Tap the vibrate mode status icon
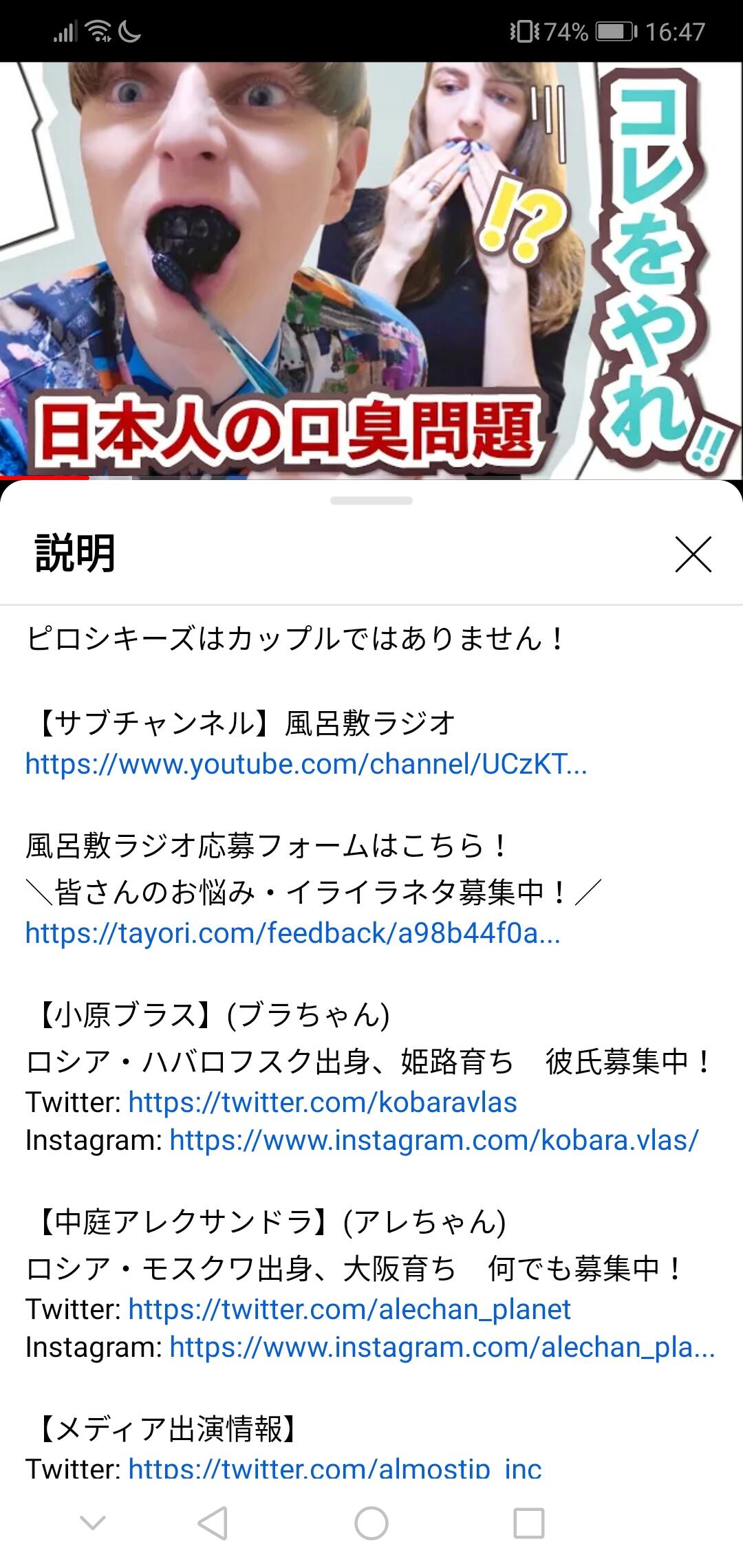This screenshot has width=743, height=1568. pyautogui.click(x=524, y=32)
